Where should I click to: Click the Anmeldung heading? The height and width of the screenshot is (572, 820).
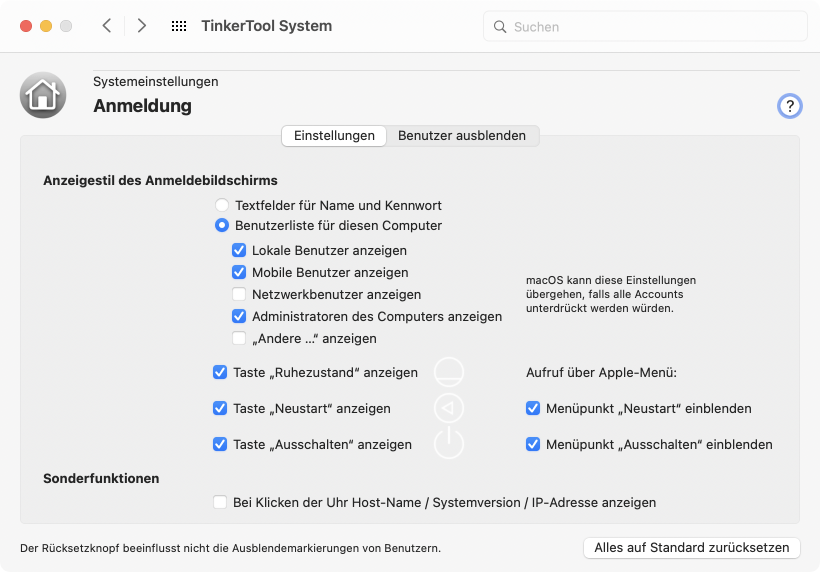tap(142, 106)
